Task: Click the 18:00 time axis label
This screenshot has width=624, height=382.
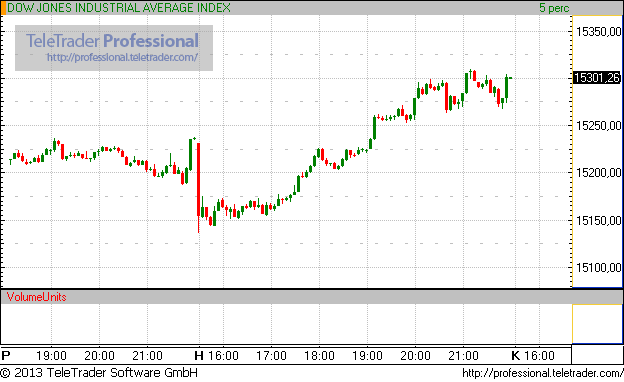Action: click(x=319, y=355)
